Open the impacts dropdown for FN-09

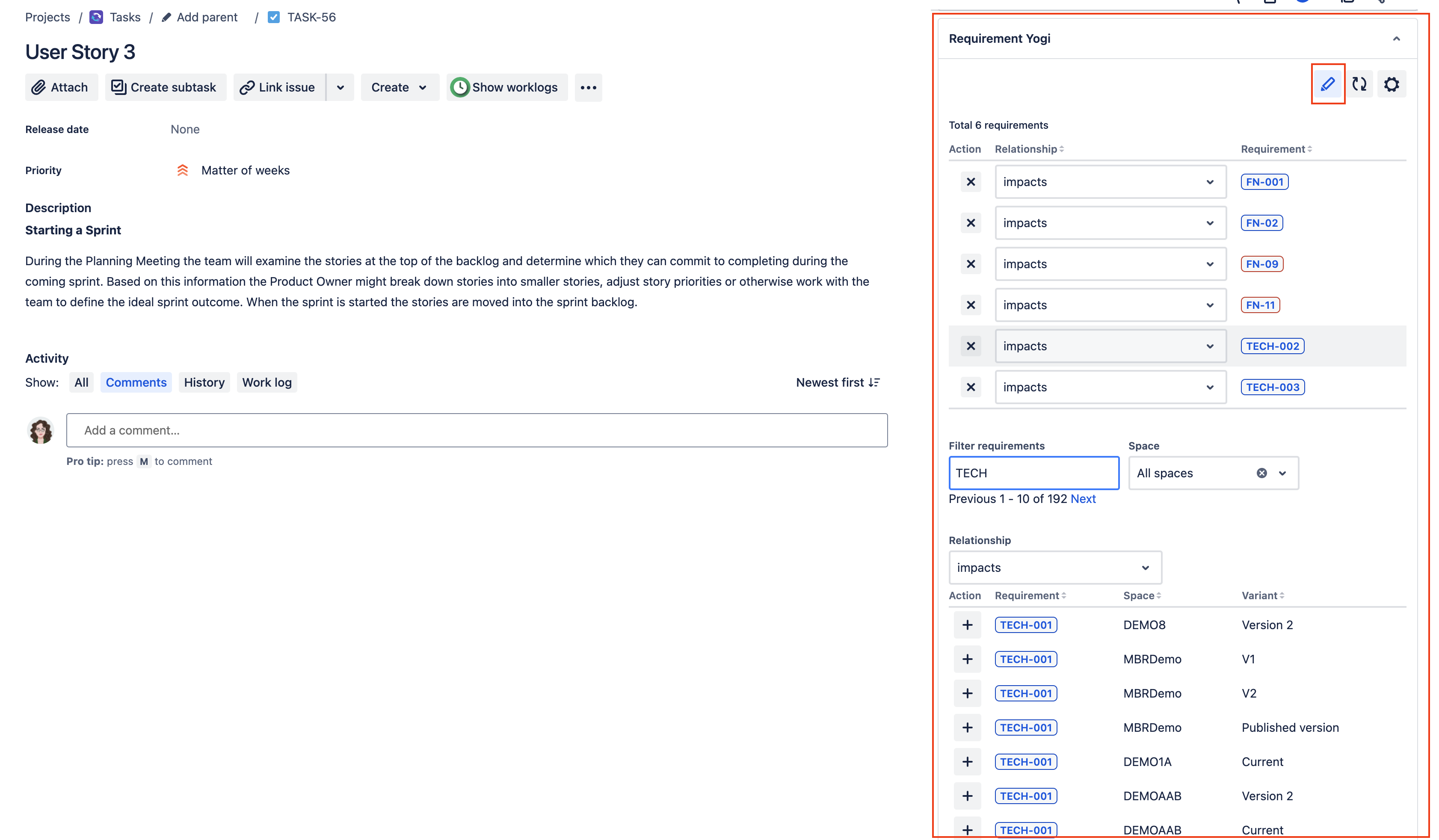coord(1210,264)
